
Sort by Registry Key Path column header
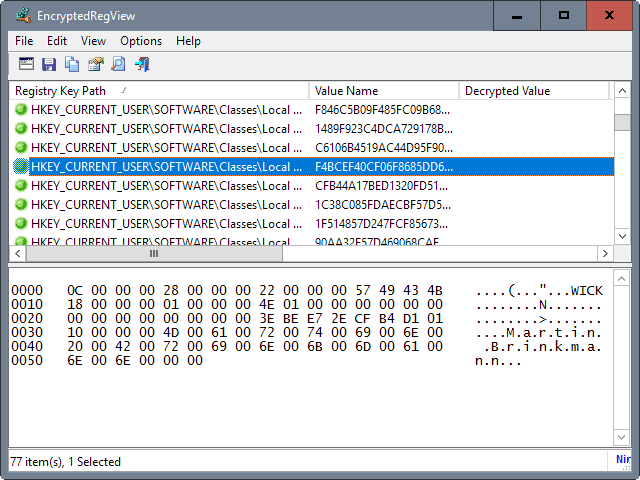(159, 91)
